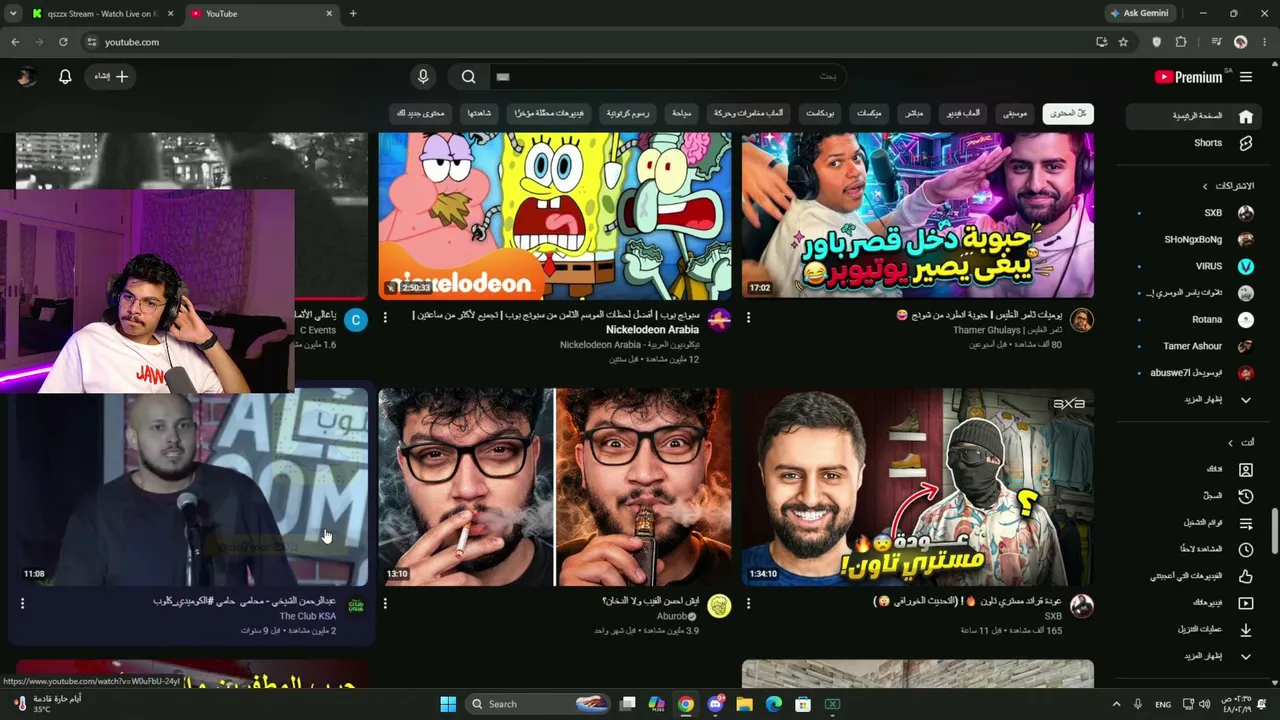The width and height of the screenshot is (1280, 720).
Task: Open Nickelodeon Arabia channel avatar
Action: (719, 320)
